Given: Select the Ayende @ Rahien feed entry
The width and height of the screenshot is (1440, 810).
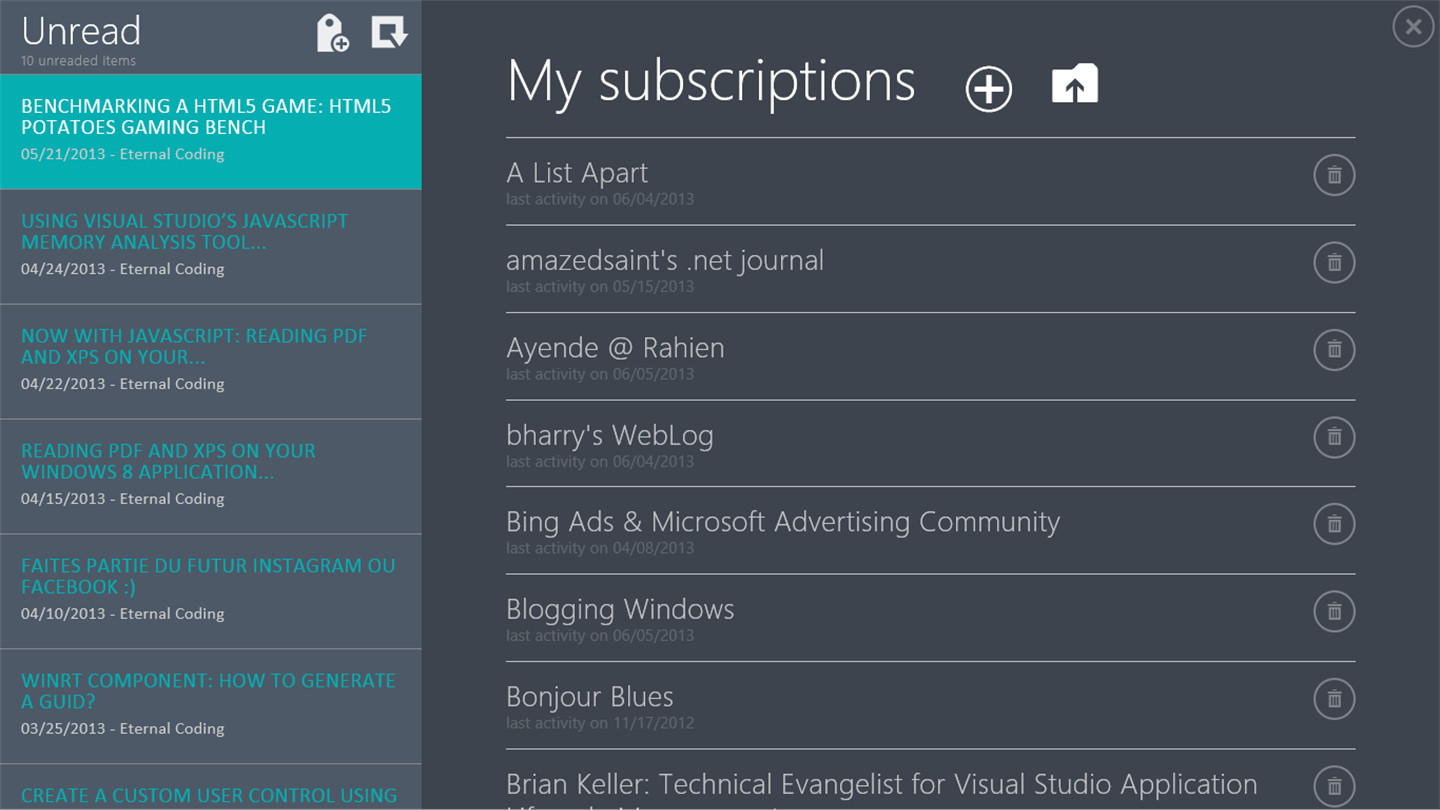Looking at the screenshot, I should pyautogui.click(x=615, y=348).
